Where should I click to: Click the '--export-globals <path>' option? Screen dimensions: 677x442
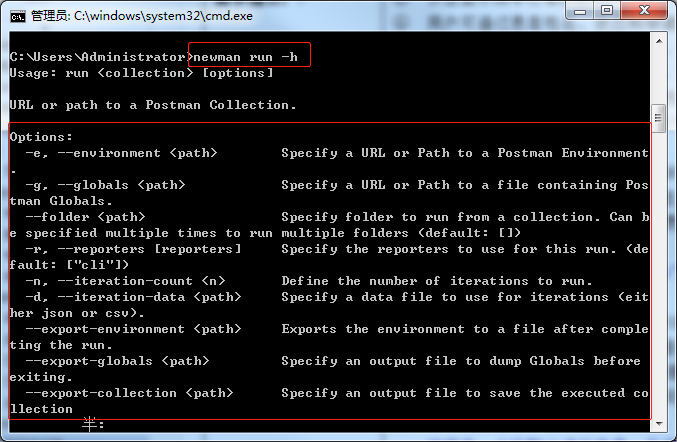pyautogui.click(x=117, y=361)
